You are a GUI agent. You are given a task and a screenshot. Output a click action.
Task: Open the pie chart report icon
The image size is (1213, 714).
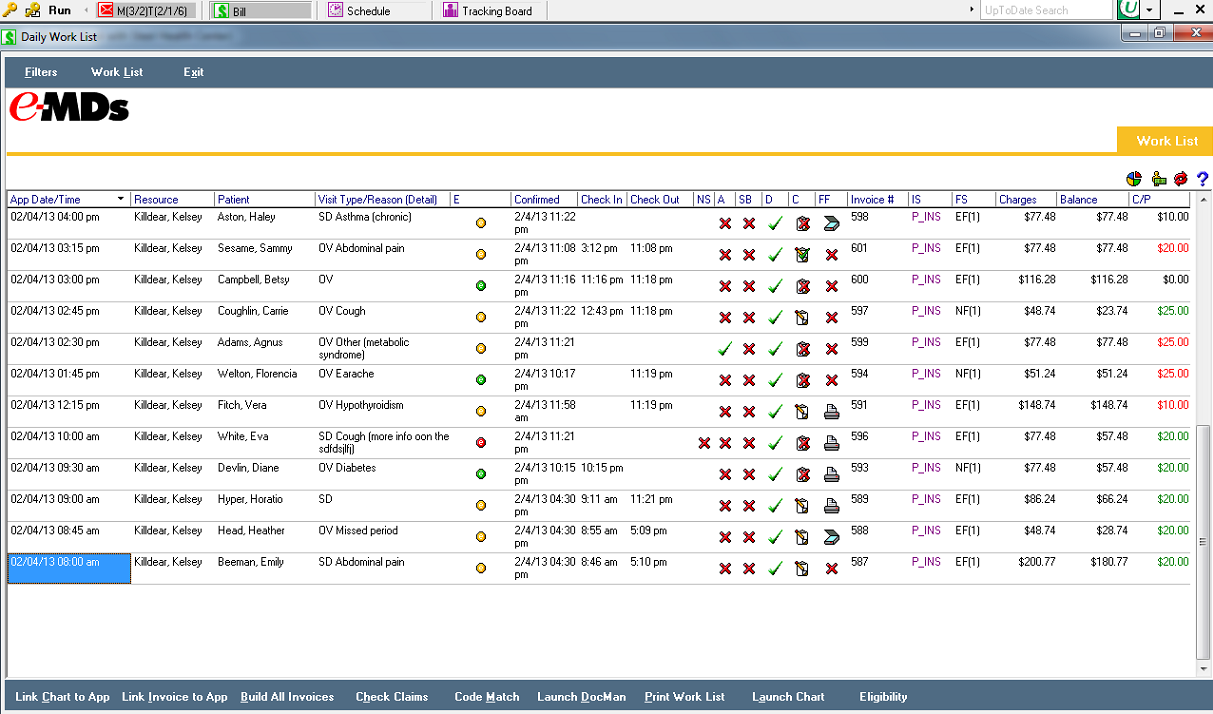click(1134, 179)
